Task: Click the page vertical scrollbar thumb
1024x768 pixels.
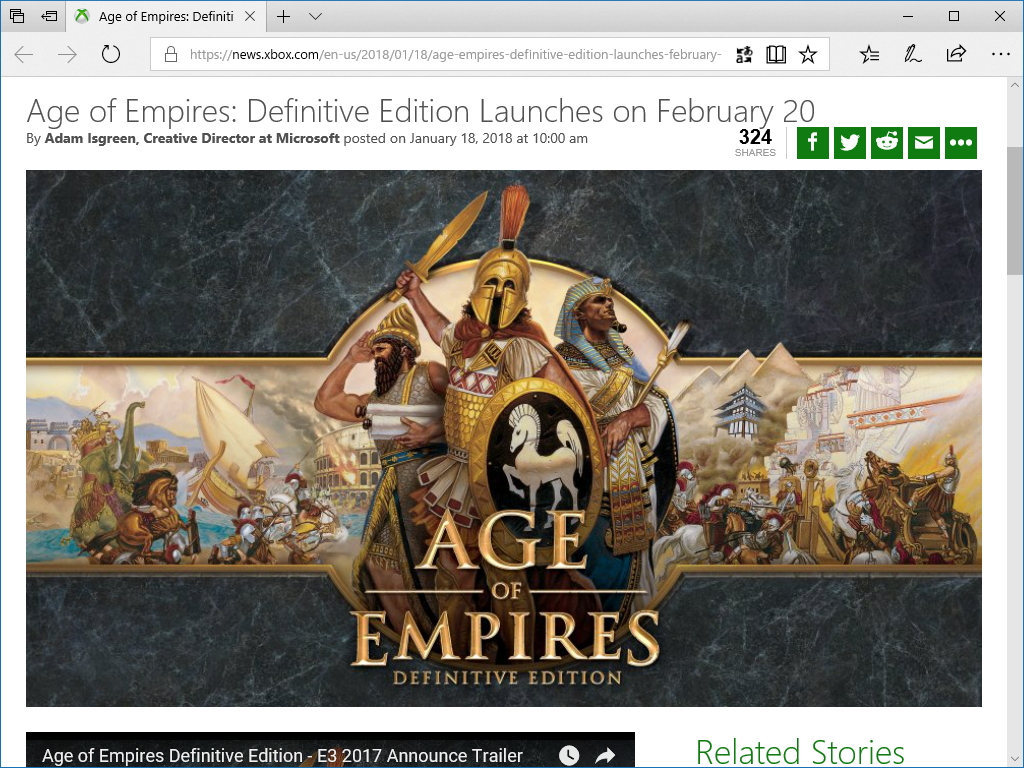Action: tap(1014, 210)
